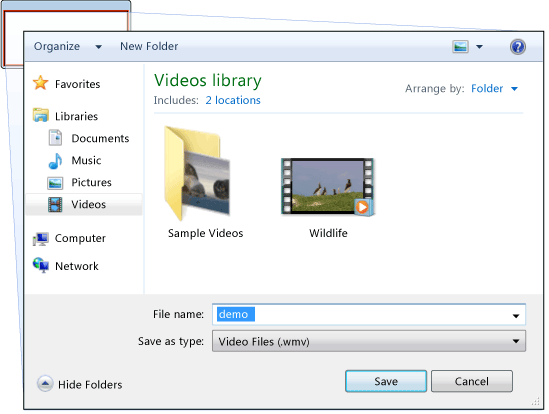Open the 2 locations link

click(233, 100)
